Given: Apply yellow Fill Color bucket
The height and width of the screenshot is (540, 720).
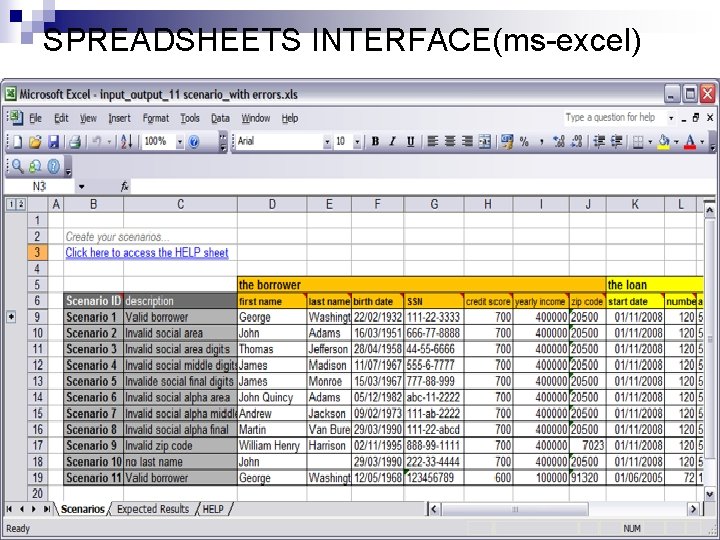Looking at the screenshot, I should pos(664,142).
